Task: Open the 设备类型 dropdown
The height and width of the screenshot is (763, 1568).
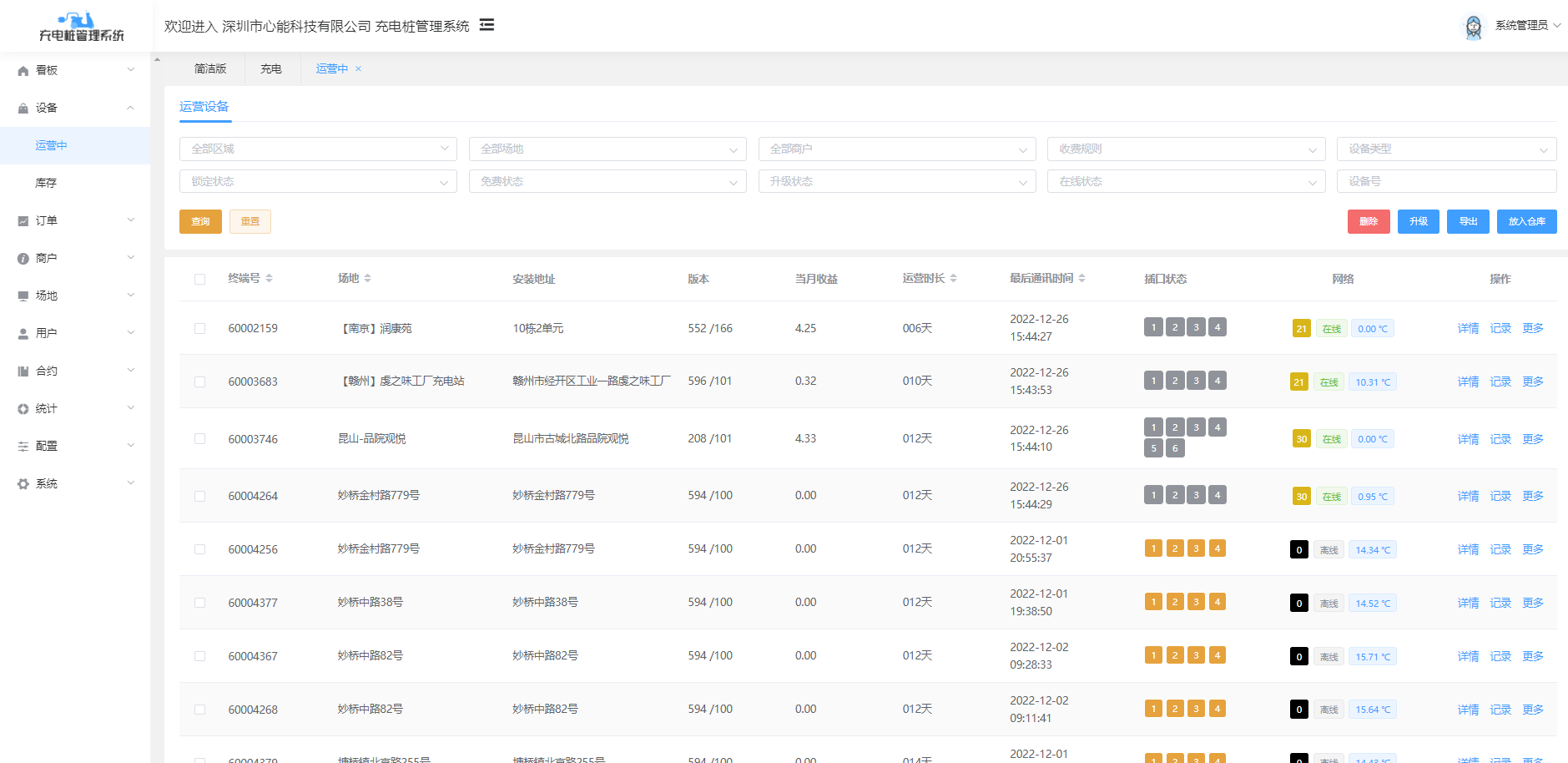Action: [1446, 149]
